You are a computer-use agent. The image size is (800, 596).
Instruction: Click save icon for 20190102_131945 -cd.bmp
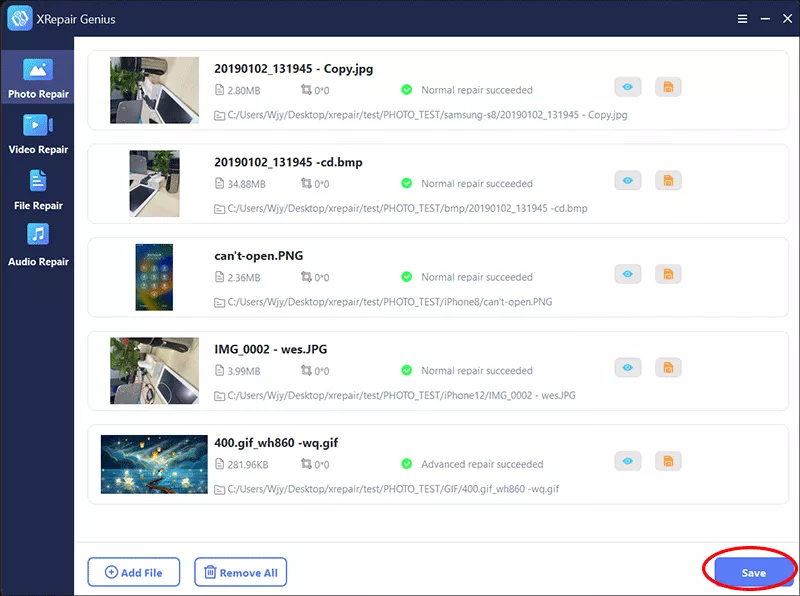click(667, 181)
